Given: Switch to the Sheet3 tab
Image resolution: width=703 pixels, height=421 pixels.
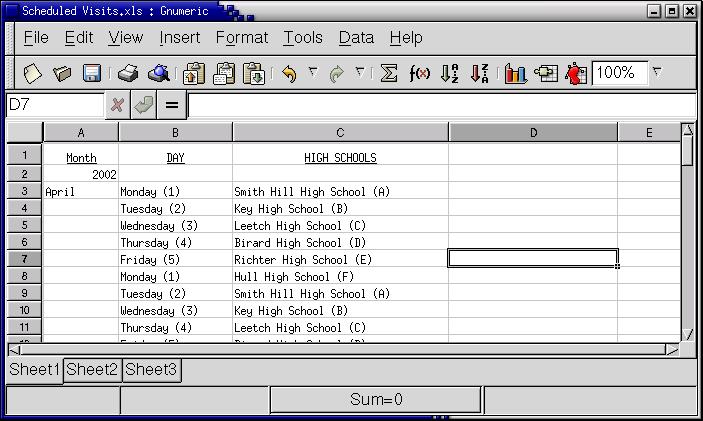Looking at the screenshot, I should (152, 370).
